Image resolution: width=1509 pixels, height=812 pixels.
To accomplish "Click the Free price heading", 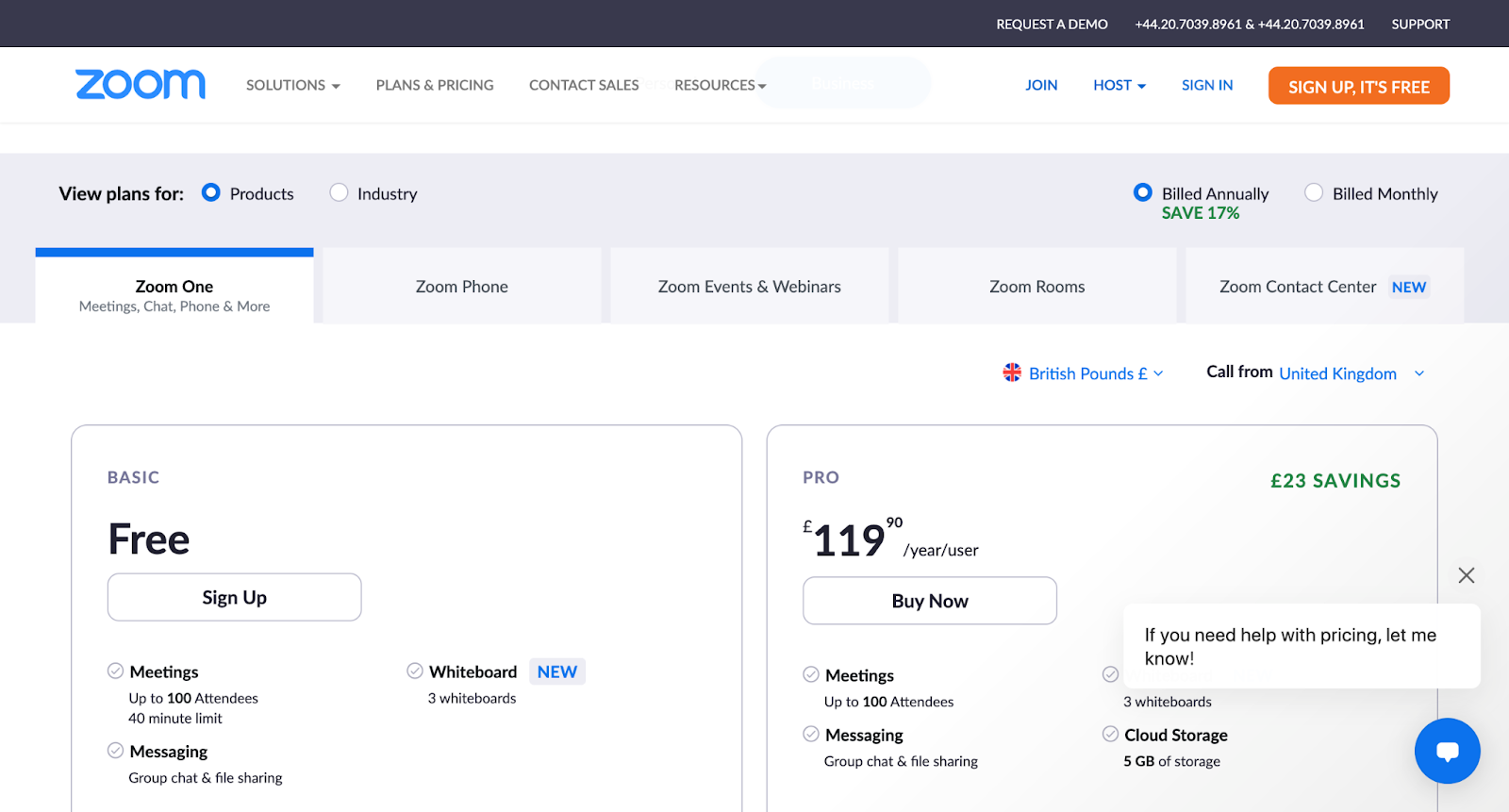I will 149,539.
